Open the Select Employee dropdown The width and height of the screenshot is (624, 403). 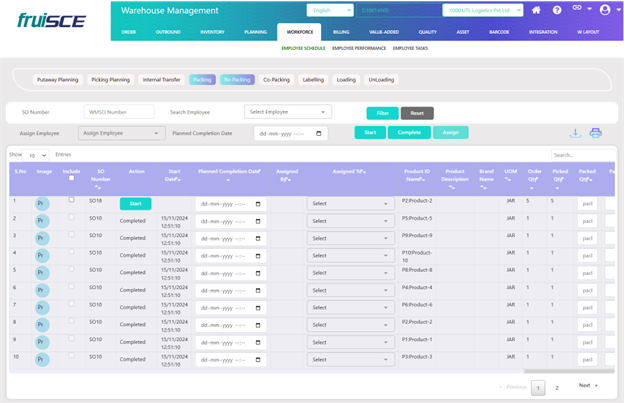point(288,112)
